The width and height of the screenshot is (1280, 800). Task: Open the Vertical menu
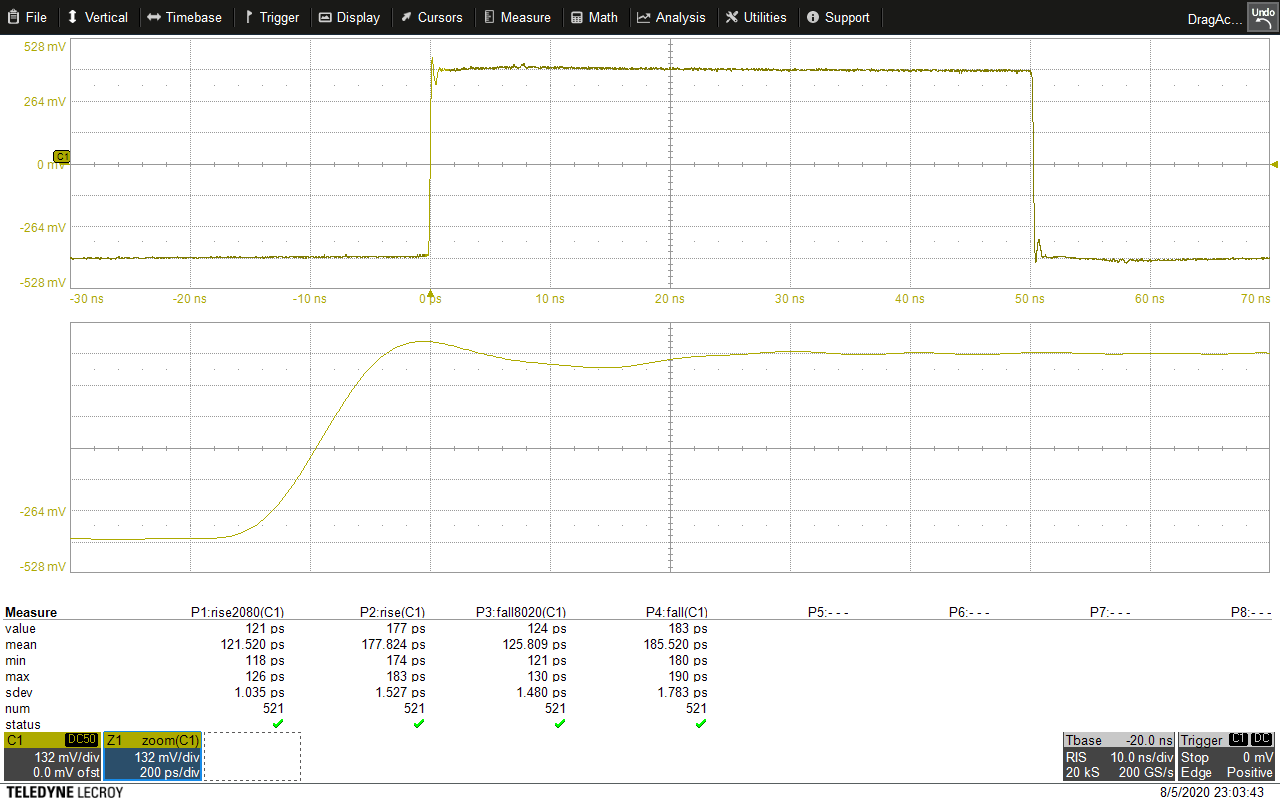click(x=97, y=17)
